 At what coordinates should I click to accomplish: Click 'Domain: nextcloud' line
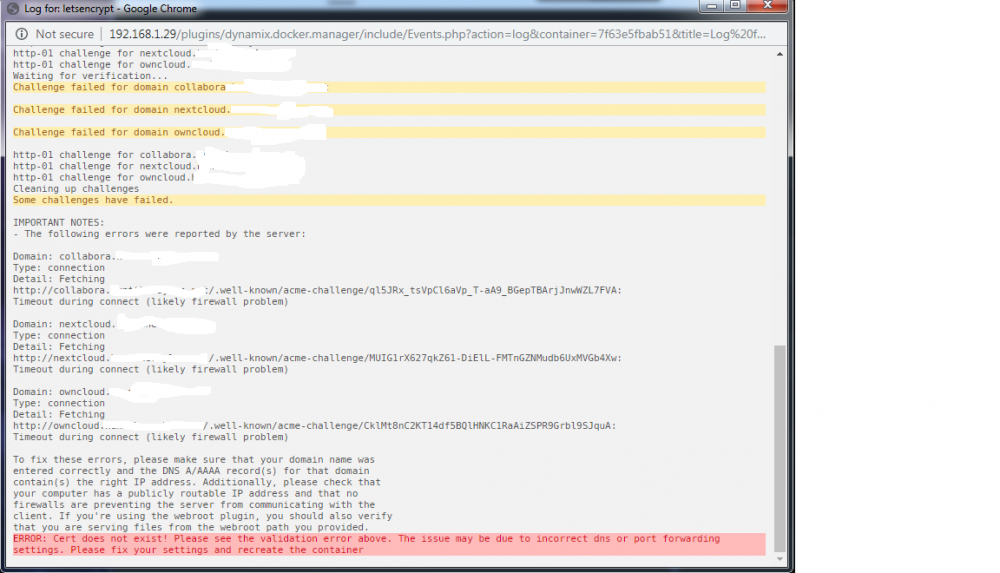point(114,324)
